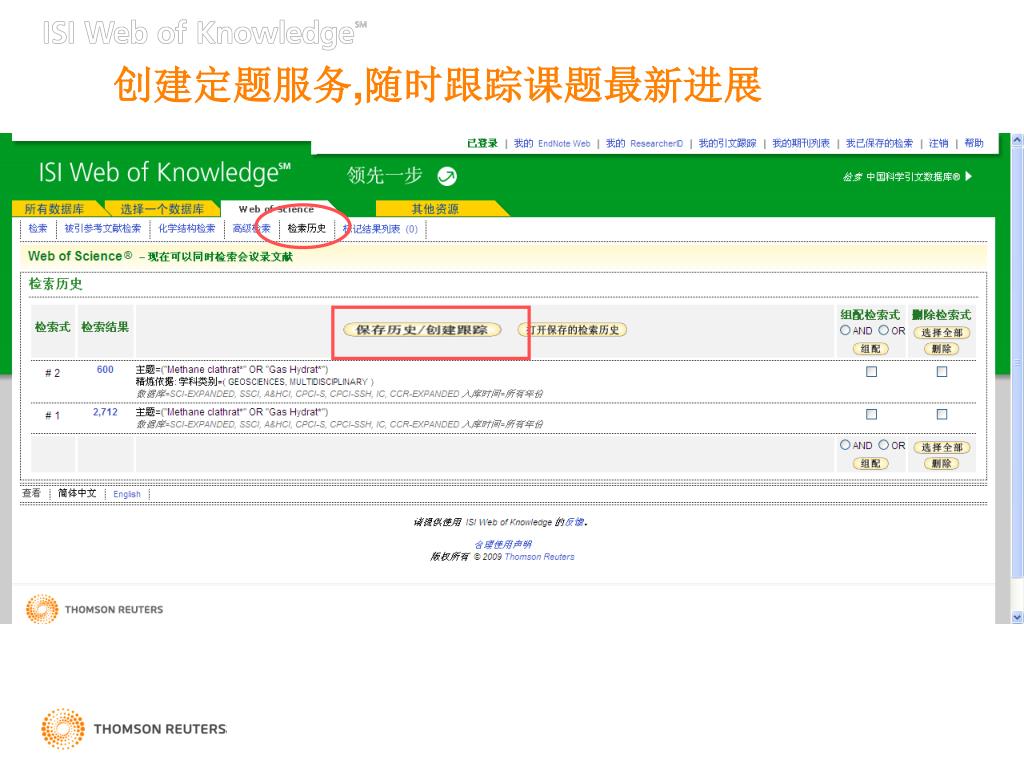The image size is (1024, 768).
Task: Open 我的期刊列表 link
Action: 801,143
